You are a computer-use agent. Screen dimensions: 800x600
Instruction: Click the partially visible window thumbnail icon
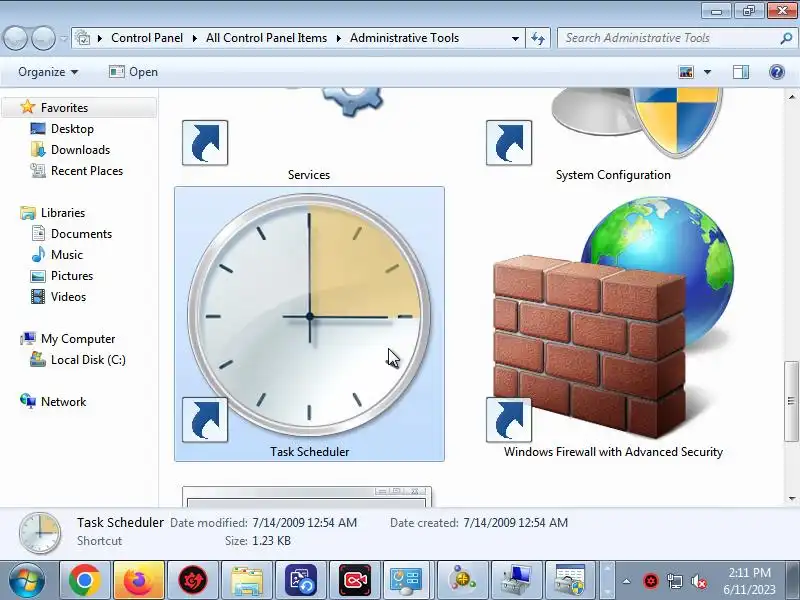(x=307, y=496)
